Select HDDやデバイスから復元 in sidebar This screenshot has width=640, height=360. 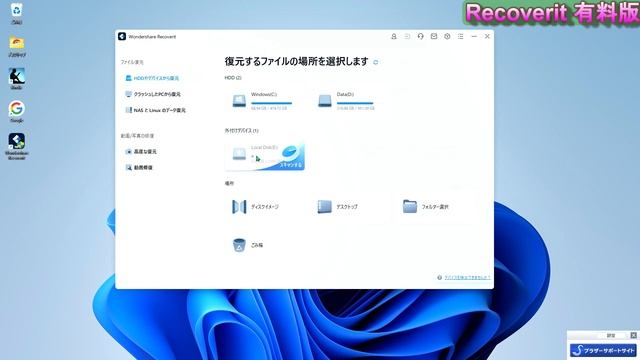pos(152,78)
